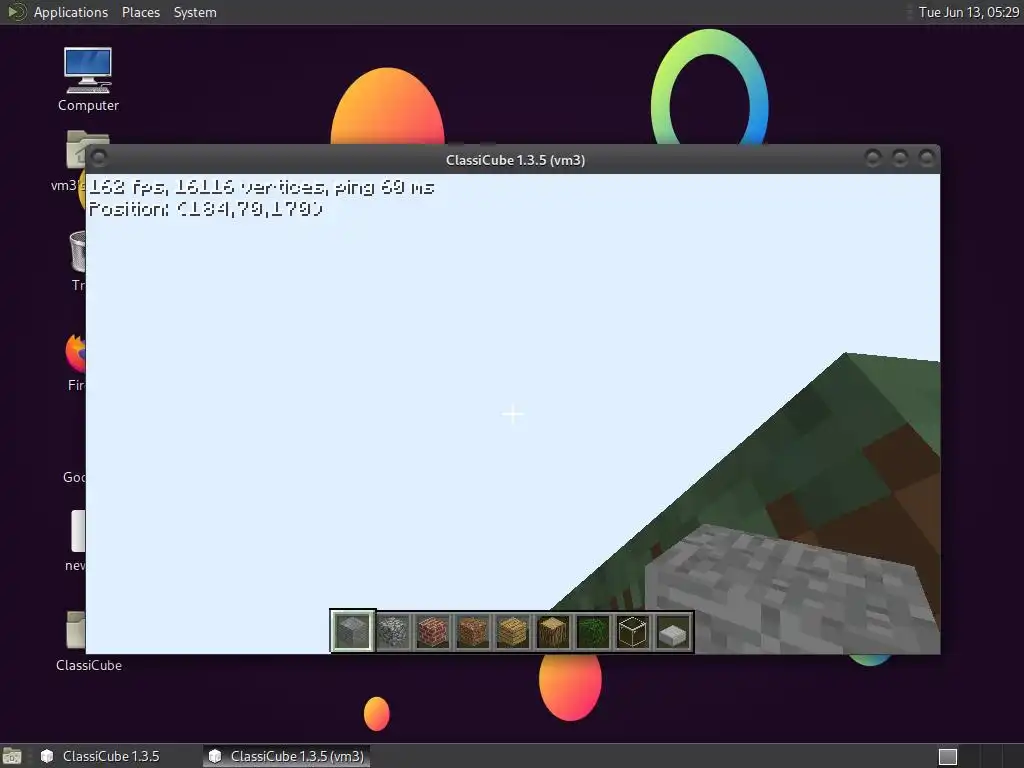This screenshot has width=1024, height=768.
Task: Click the Position coordinates text
Action: point(206,209)
